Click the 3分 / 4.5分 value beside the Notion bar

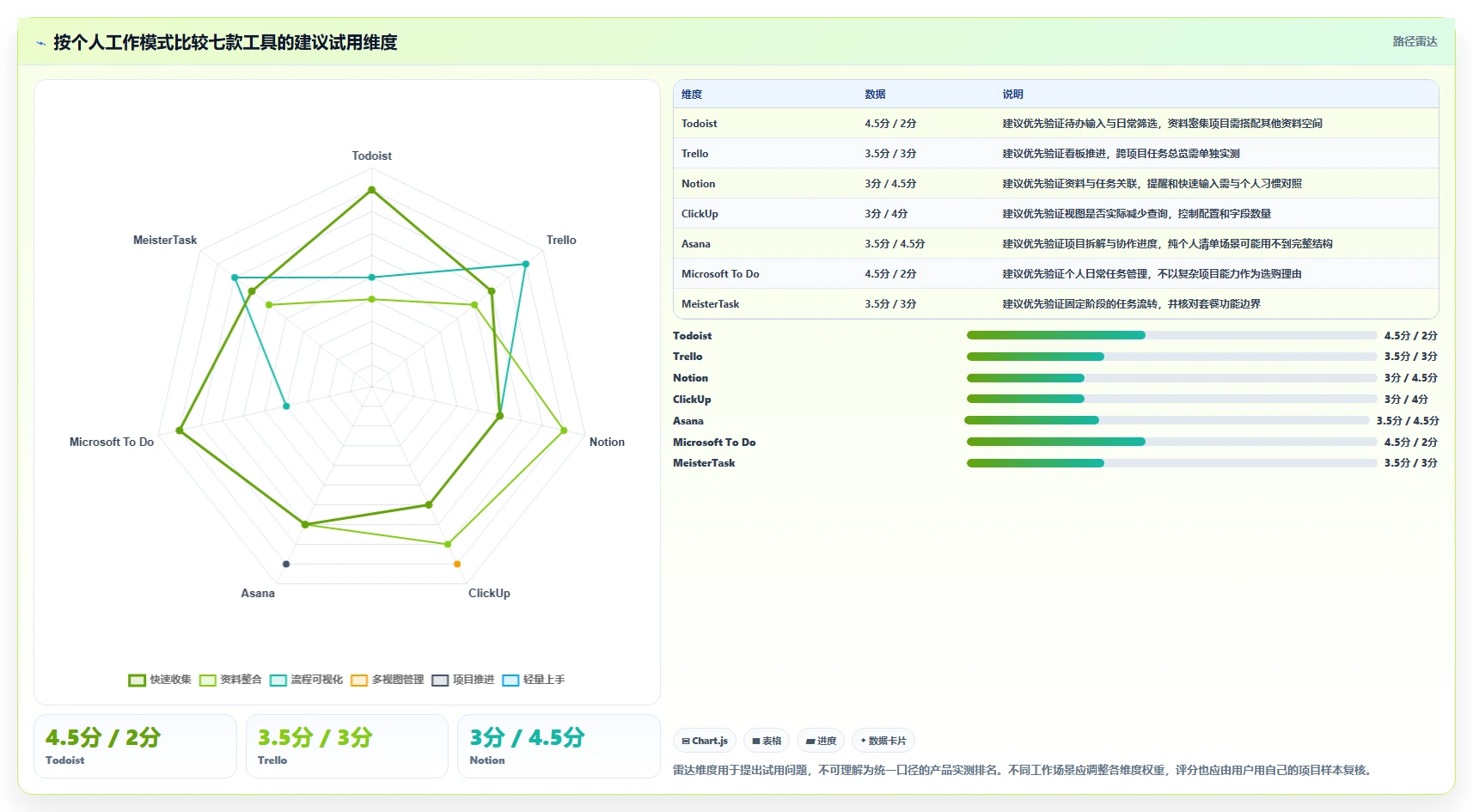[1410, 378]
